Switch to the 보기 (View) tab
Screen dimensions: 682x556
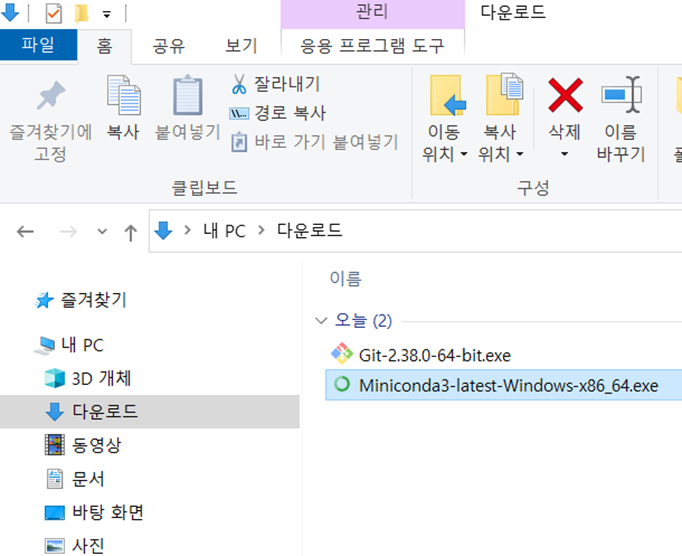coord(241,46)
